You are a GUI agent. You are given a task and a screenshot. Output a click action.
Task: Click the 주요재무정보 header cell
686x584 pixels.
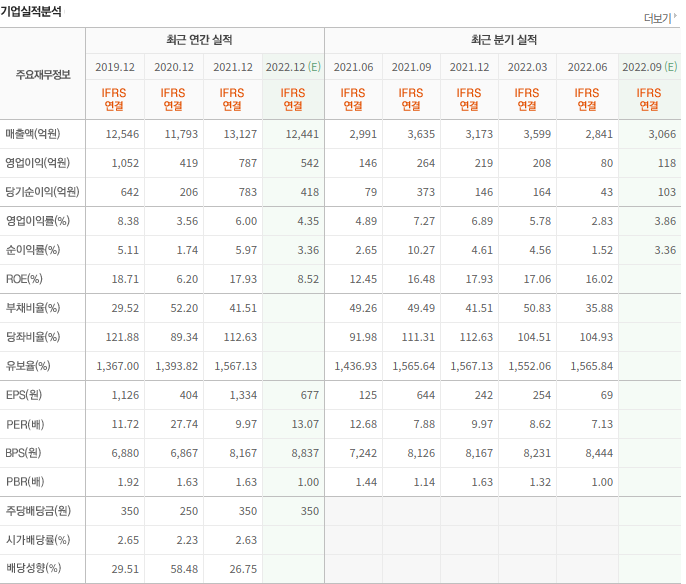[x=43, y=74]
